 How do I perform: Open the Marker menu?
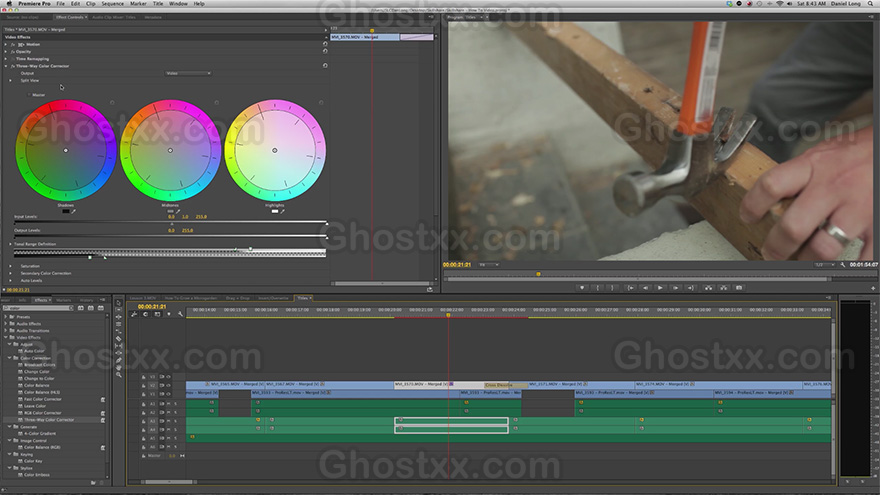[138, 3]
